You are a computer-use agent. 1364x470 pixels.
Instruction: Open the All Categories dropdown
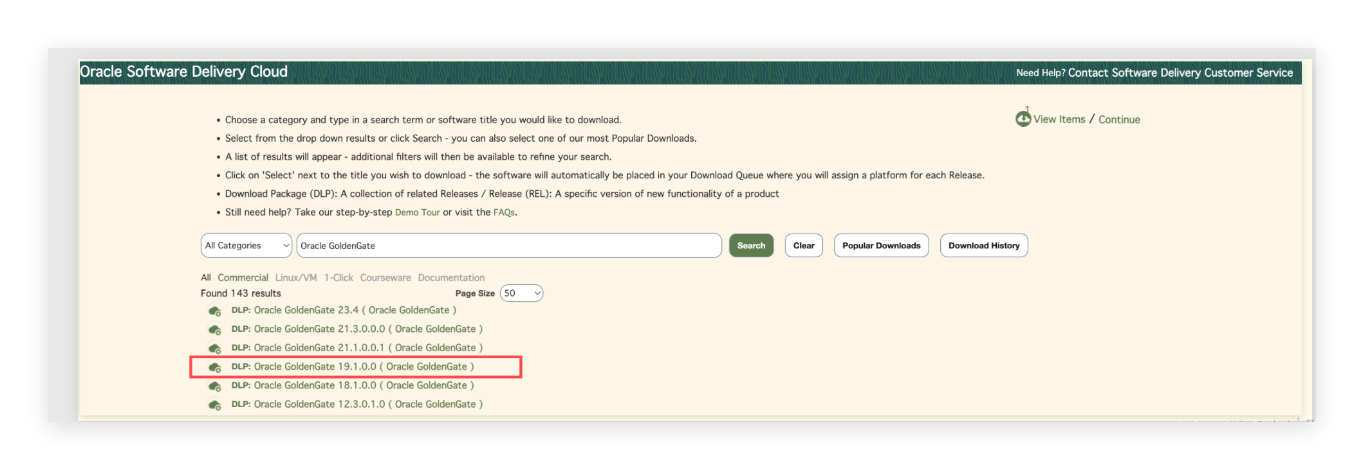click(247, 245)
